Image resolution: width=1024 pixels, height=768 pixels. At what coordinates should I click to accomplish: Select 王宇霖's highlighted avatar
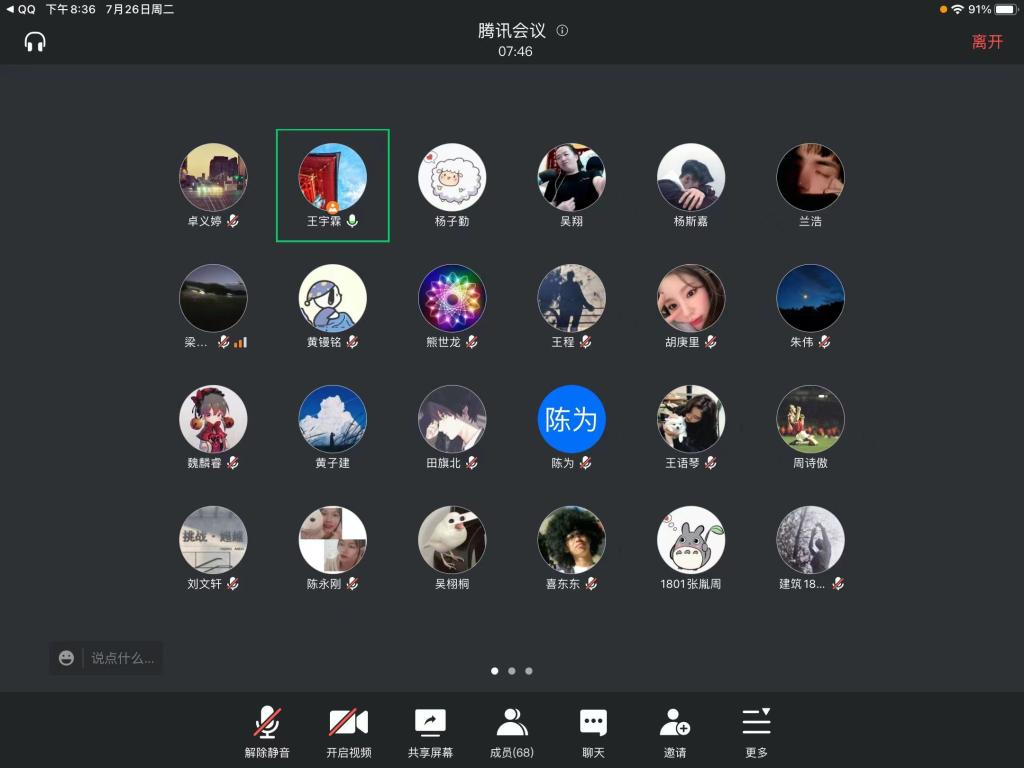pyautogui.click(x=332, y=177)
